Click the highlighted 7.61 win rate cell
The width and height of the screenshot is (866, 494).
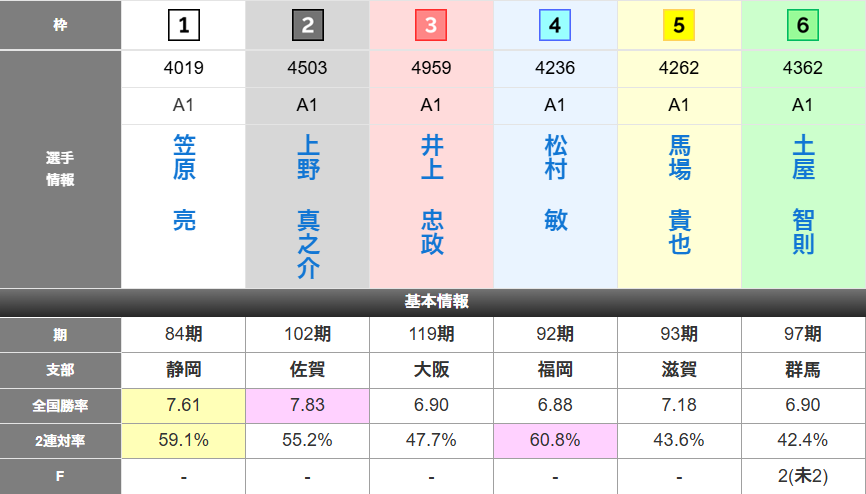184,405
